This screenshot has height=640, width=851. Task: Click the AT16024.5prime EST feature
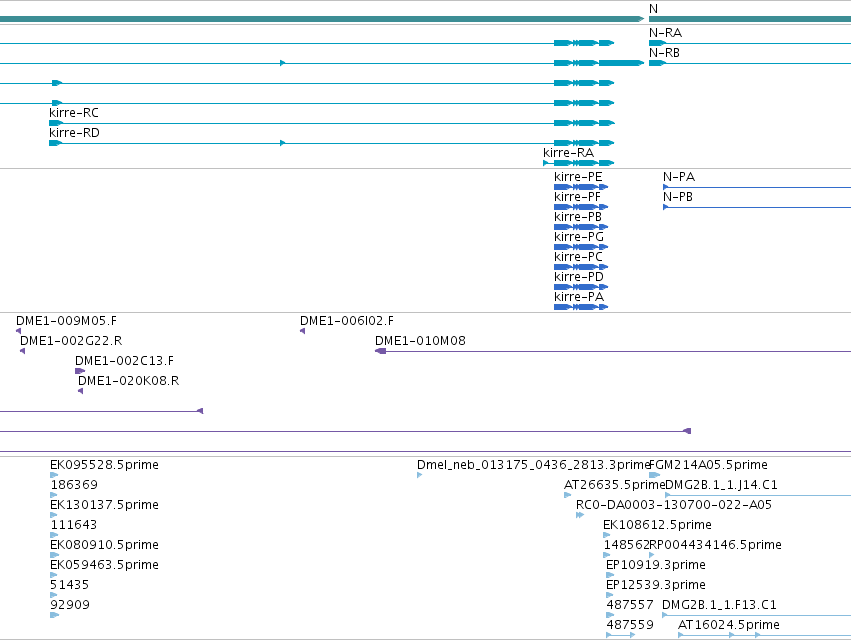729,625
